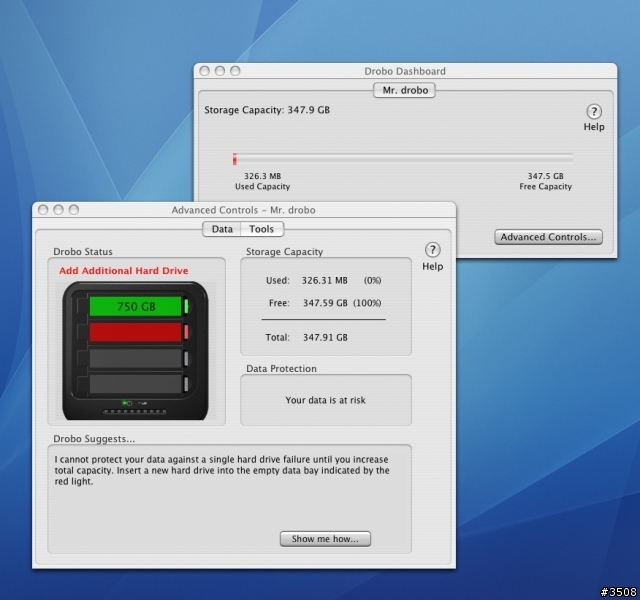This screenshot has width=640, height=600.
Task: Click the red indicator light beside red bay
Action: pos(187,332)
